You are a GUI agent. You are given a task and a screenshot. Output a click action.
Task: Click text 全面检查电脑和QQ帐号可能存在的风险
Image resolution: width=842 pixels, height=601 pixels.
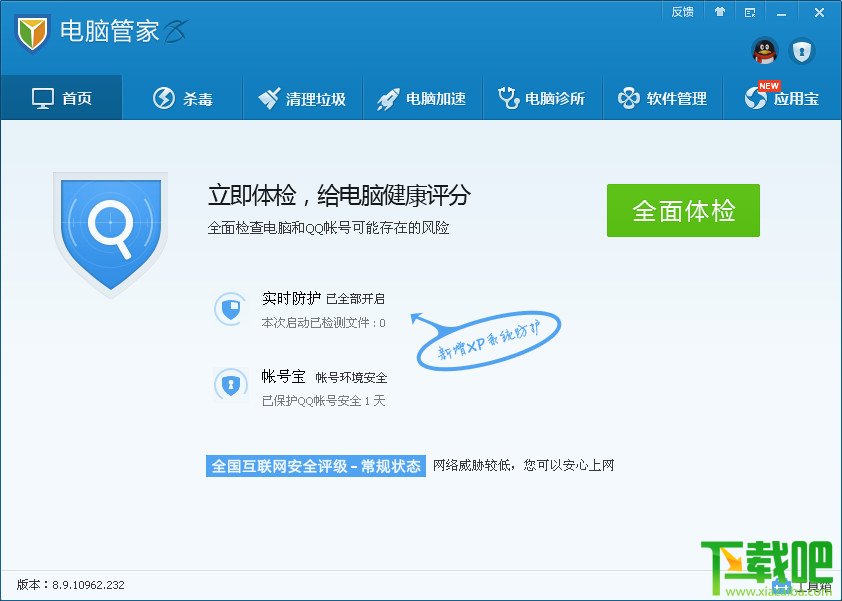click(x=329, y=228)
